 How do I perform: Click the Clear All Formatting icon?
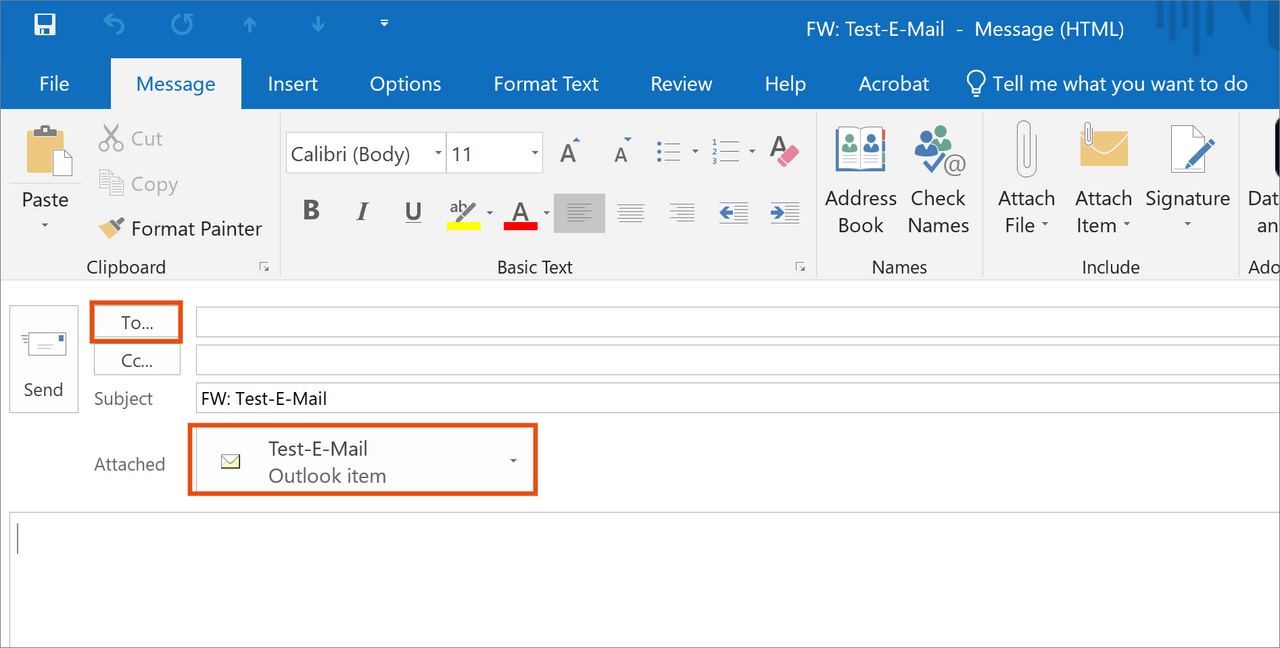coord(784,153)
